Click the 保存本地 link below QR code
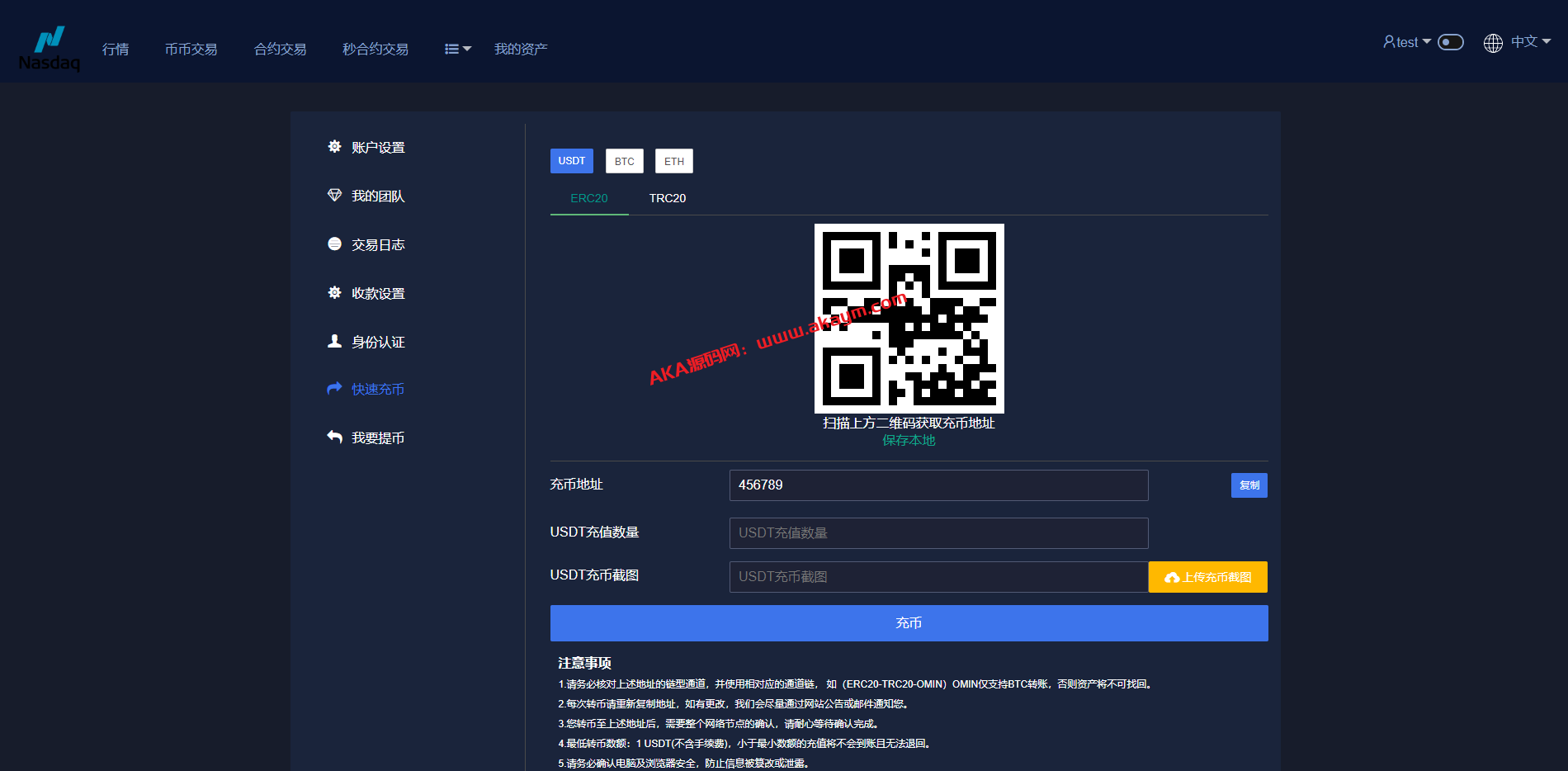The height and width of the screenshot is (771, 1568). [x=909, y=440]
